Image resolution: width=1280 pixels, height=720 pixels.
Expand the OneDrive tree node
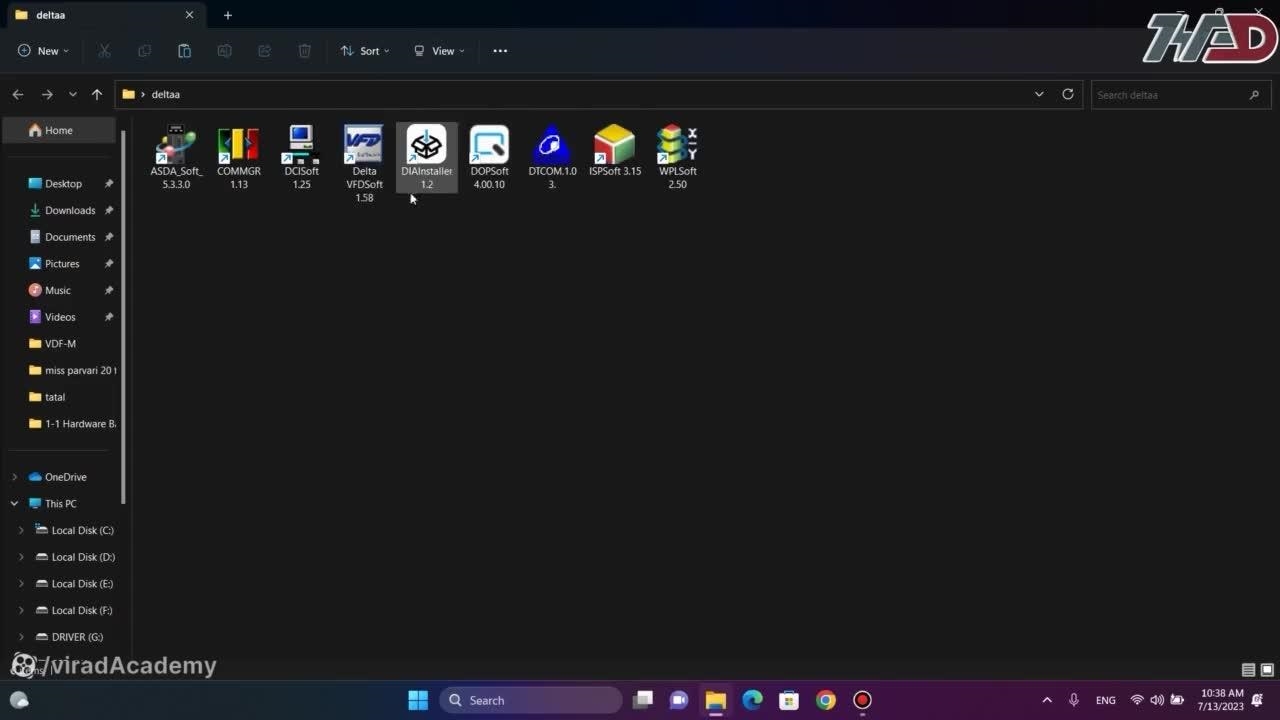(14, 477)
